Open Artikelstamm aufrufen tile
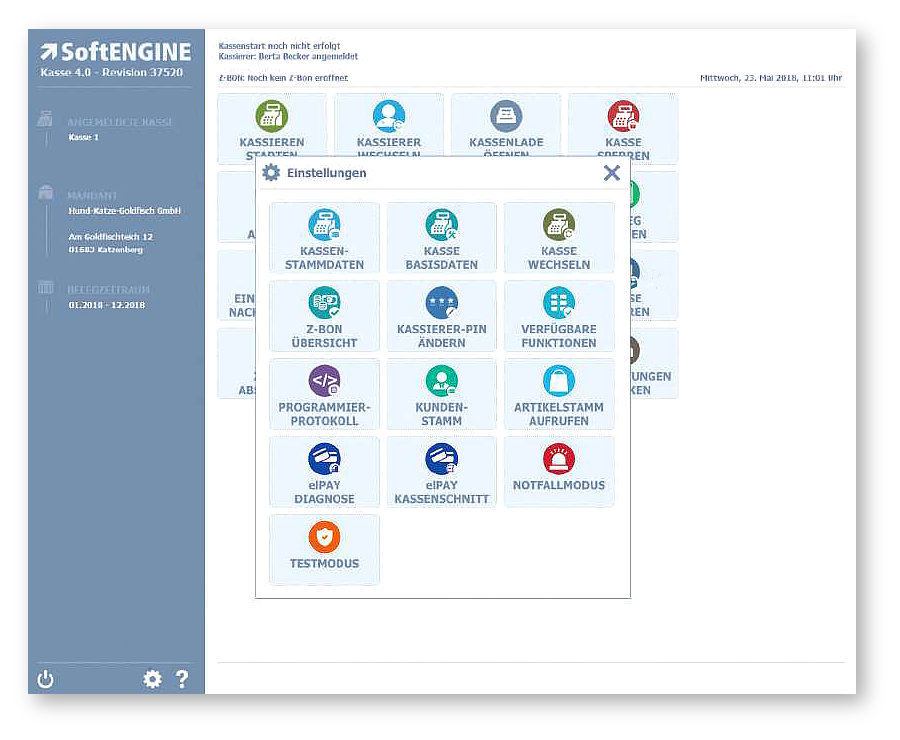900x740 pixels. coord(558,394)
